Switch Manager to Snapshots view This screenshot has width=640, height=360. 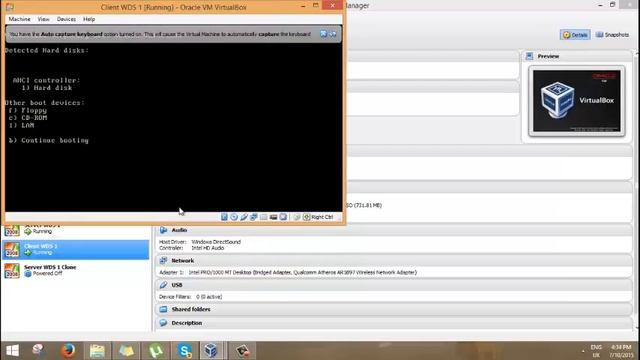612,35
